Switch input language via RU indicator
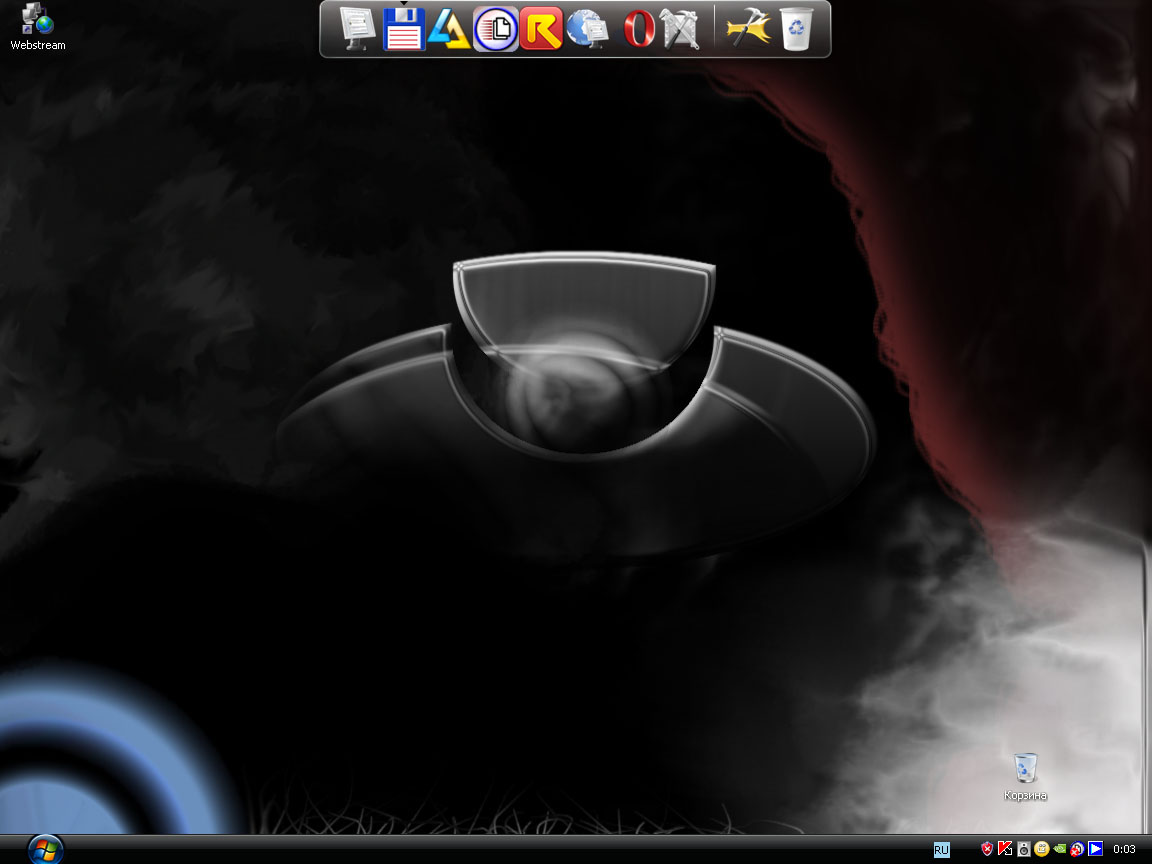 point(941,849)
